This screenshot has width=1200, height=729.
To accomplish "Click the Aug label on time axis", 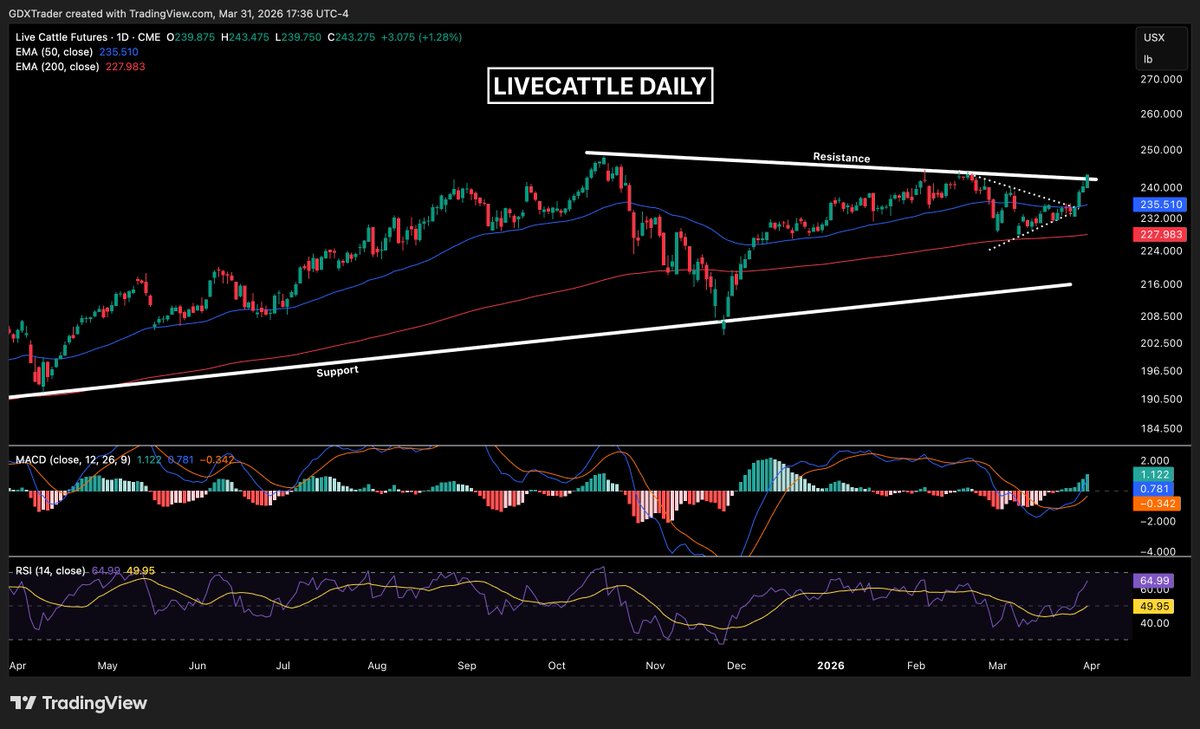I will click(377, 664).
